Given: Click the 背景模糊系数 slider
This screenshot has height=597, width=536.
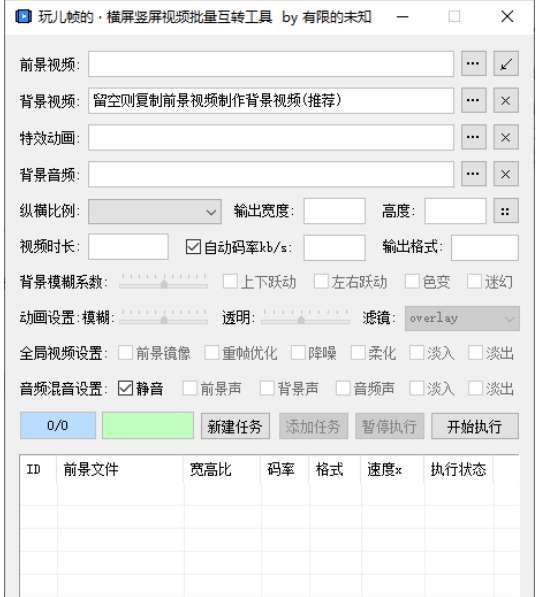Looking at the screenshot, I should point(163,282).
